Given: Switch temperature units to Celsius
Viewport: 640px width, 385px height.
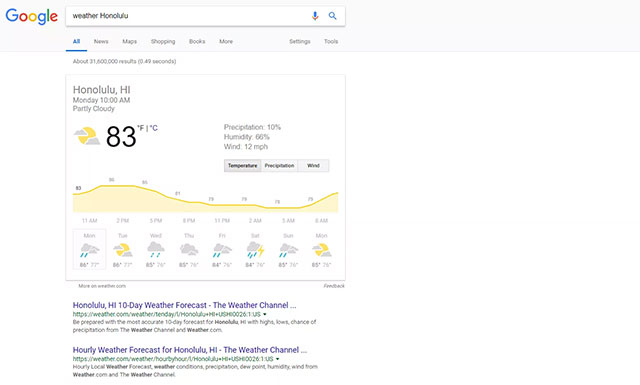Looking at the screenshot, I should [154, 128].
